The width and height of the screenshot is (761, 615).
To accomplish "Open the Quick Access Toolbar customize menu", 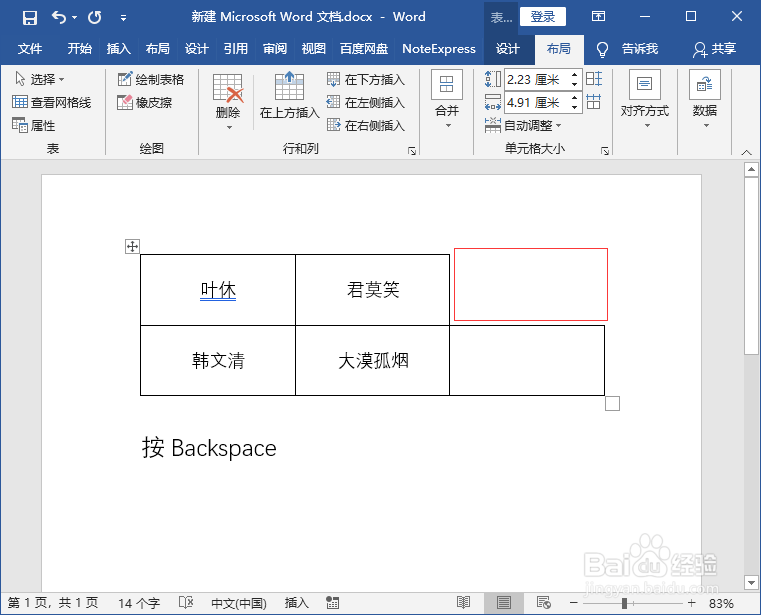I will tap(123, 18).
